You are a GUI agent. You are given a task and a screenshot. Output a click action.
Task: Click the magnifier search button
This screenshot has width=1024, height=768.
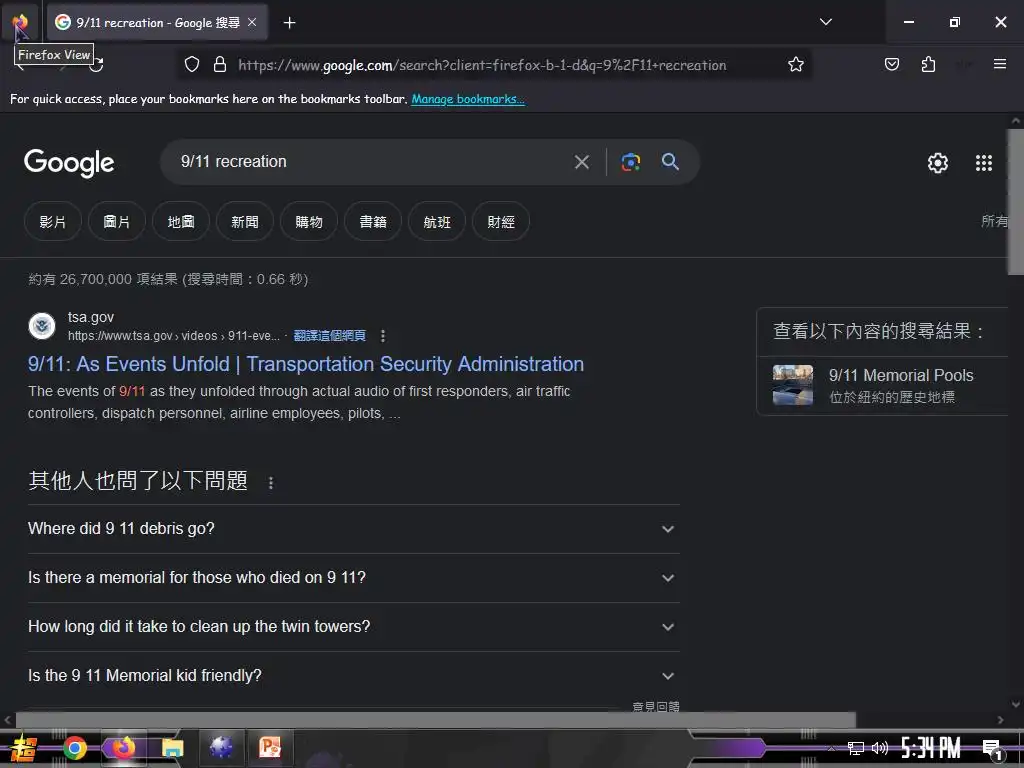670,162
